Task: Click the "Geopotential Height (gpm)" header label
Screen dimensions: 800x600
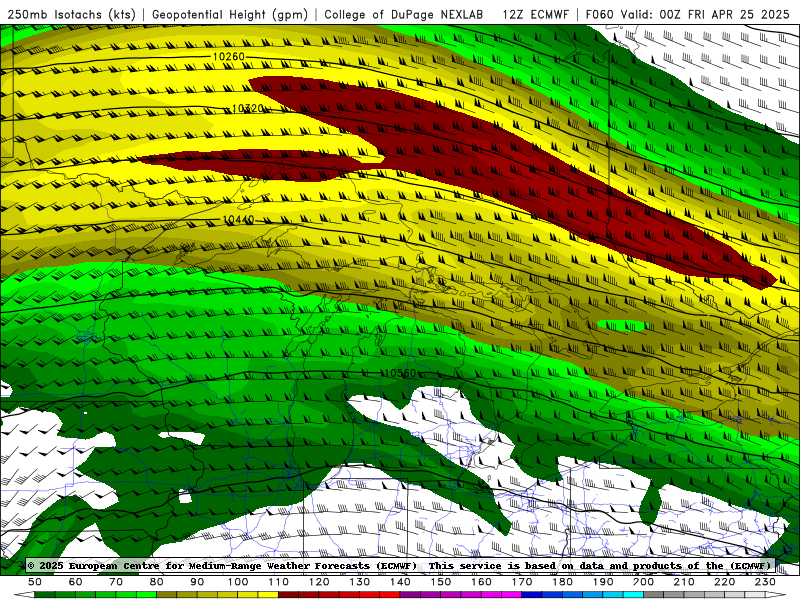Action: click(230, 15)
